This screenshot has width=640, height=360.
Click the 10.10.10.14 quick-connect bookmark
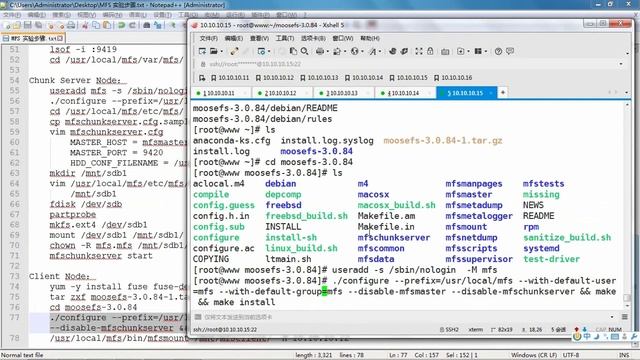click(x=364, y=78)
